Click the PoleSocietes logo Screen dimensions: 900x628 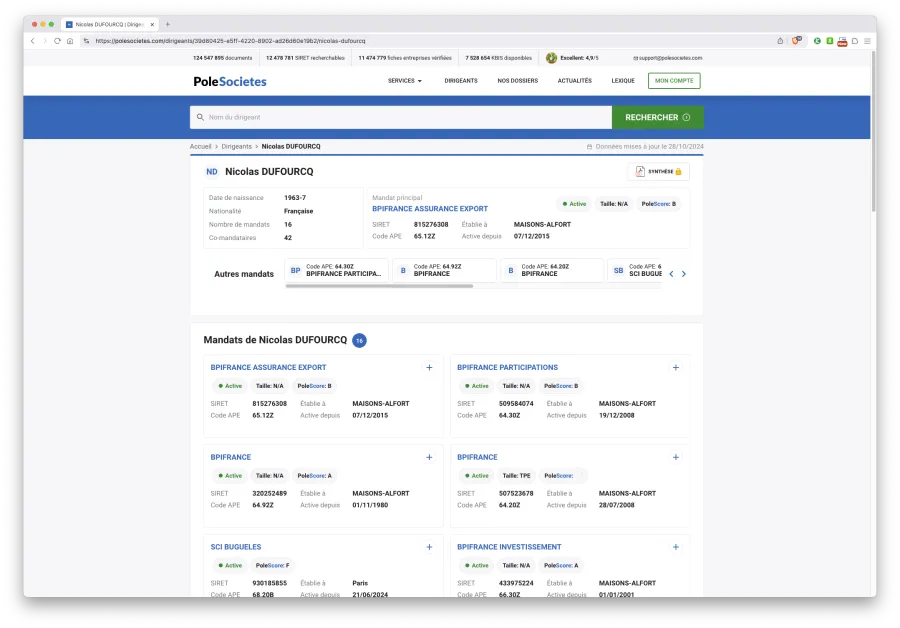coord(230,82)
